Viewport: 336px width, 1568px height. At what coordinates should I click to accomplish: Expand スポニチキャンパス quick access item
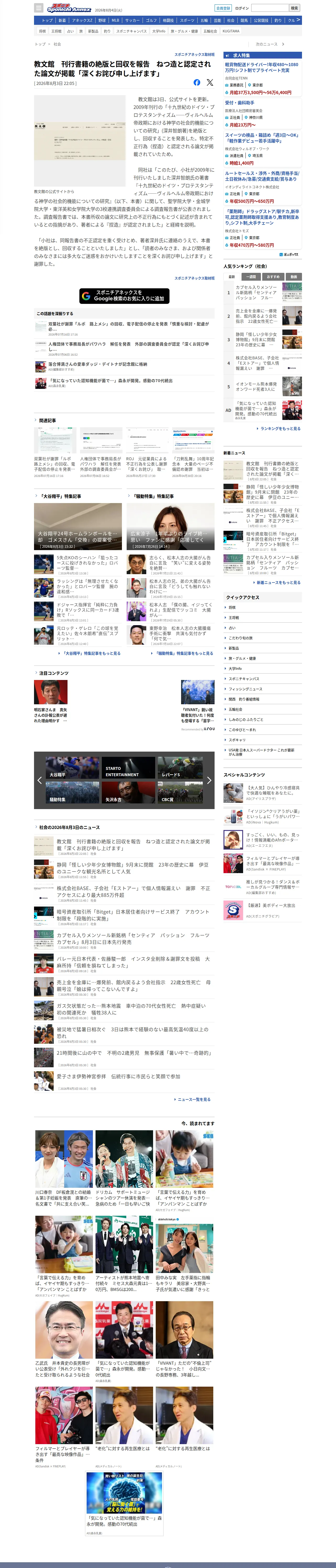coord(262,679)
